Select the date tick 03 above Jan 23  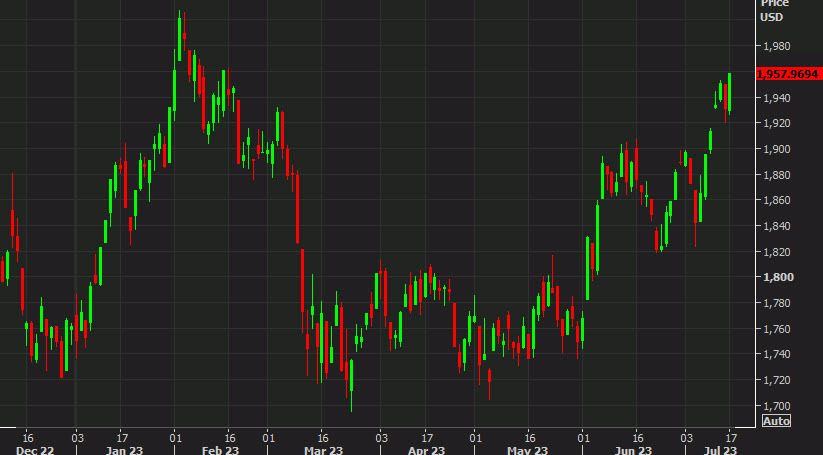(77, 438)
